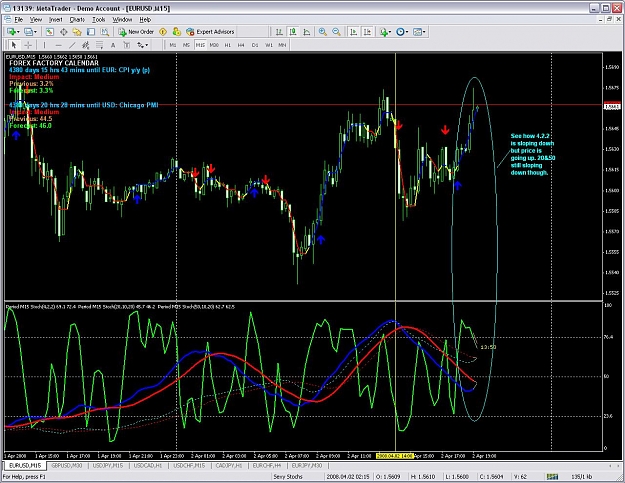Open the Market Watch window icon
Screen dimensions: 625x483
coord(50,32)
